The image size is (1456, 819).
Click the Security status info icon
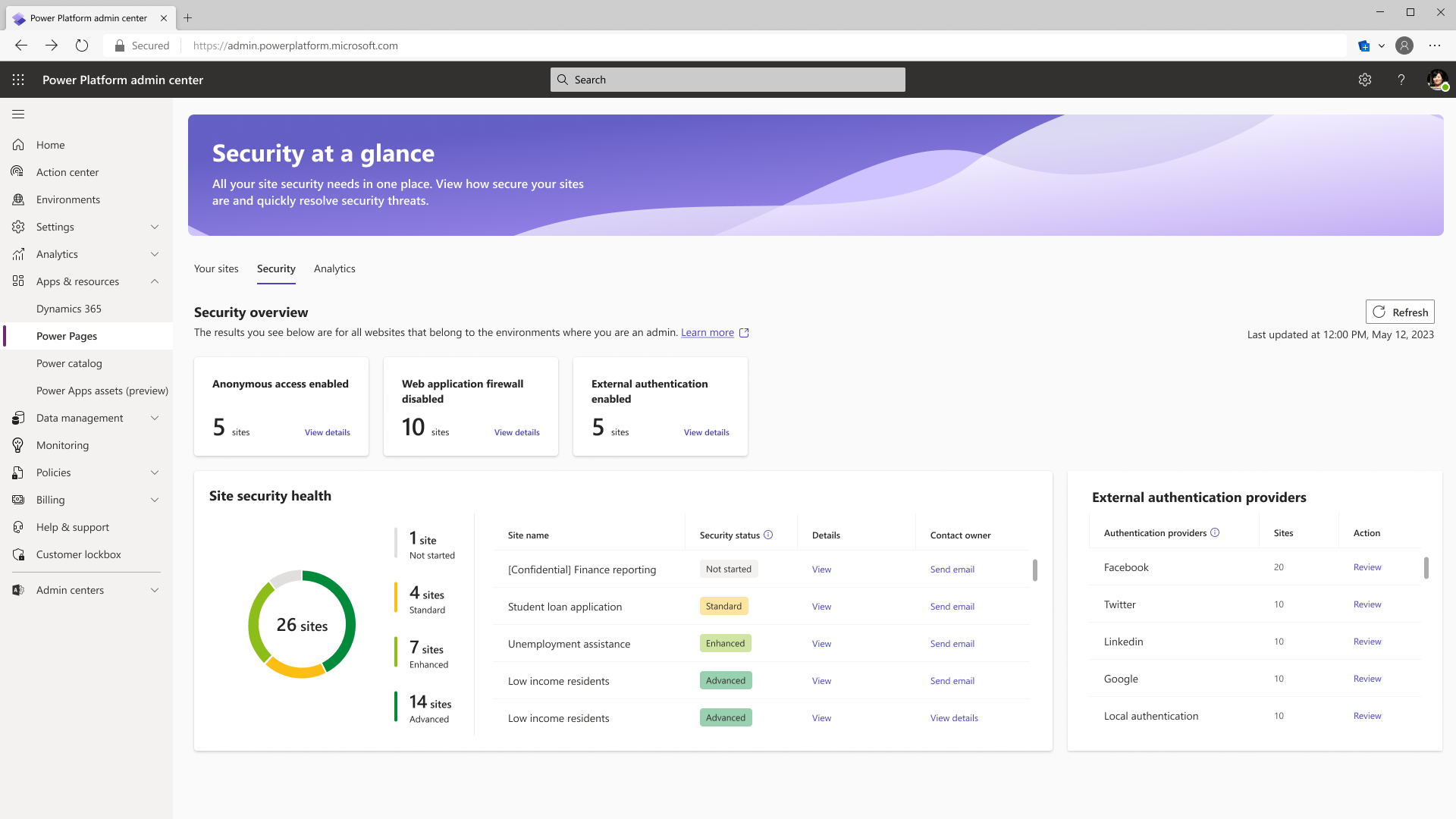[768, 535]
